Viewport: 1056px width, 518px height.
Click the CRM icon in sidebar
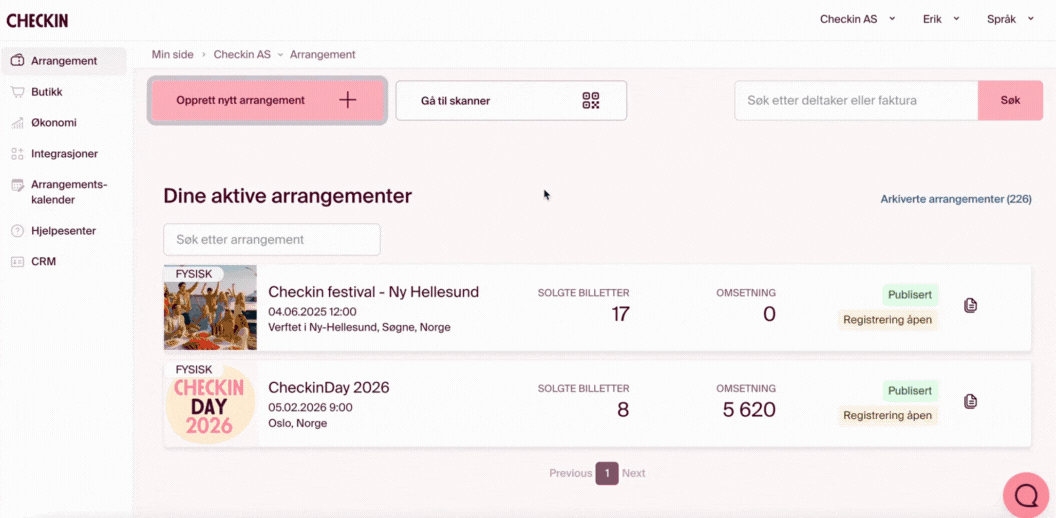point(17,262)
